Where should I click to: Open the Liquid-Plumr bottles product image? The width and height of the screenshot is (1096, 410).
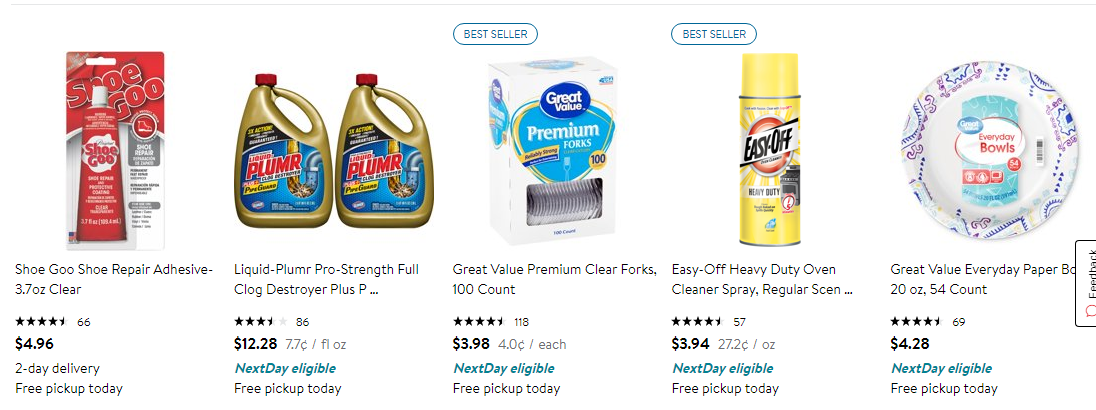coord(333,150)
